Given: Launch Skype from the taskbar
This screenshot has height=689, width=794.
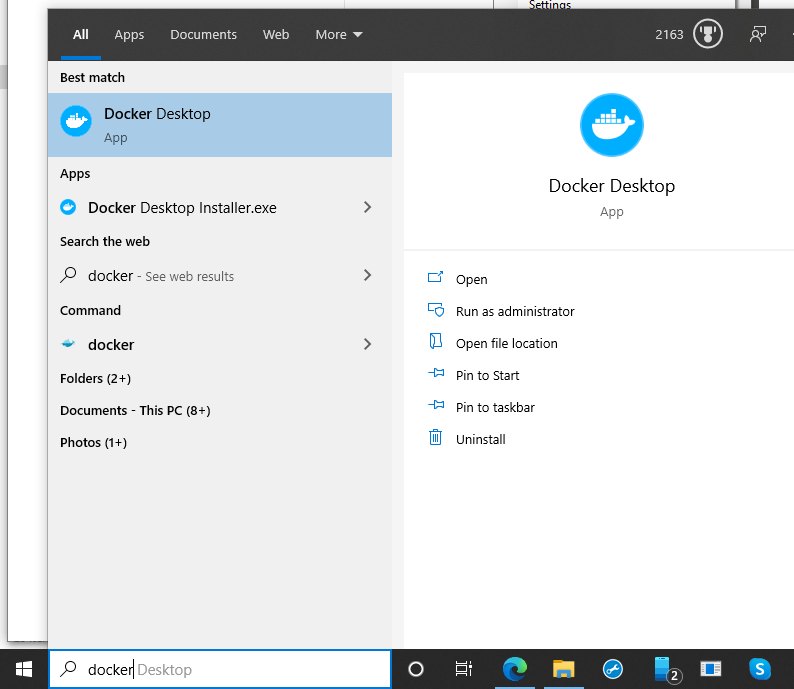Looking at the screenshot, I should tap(760, 669).
